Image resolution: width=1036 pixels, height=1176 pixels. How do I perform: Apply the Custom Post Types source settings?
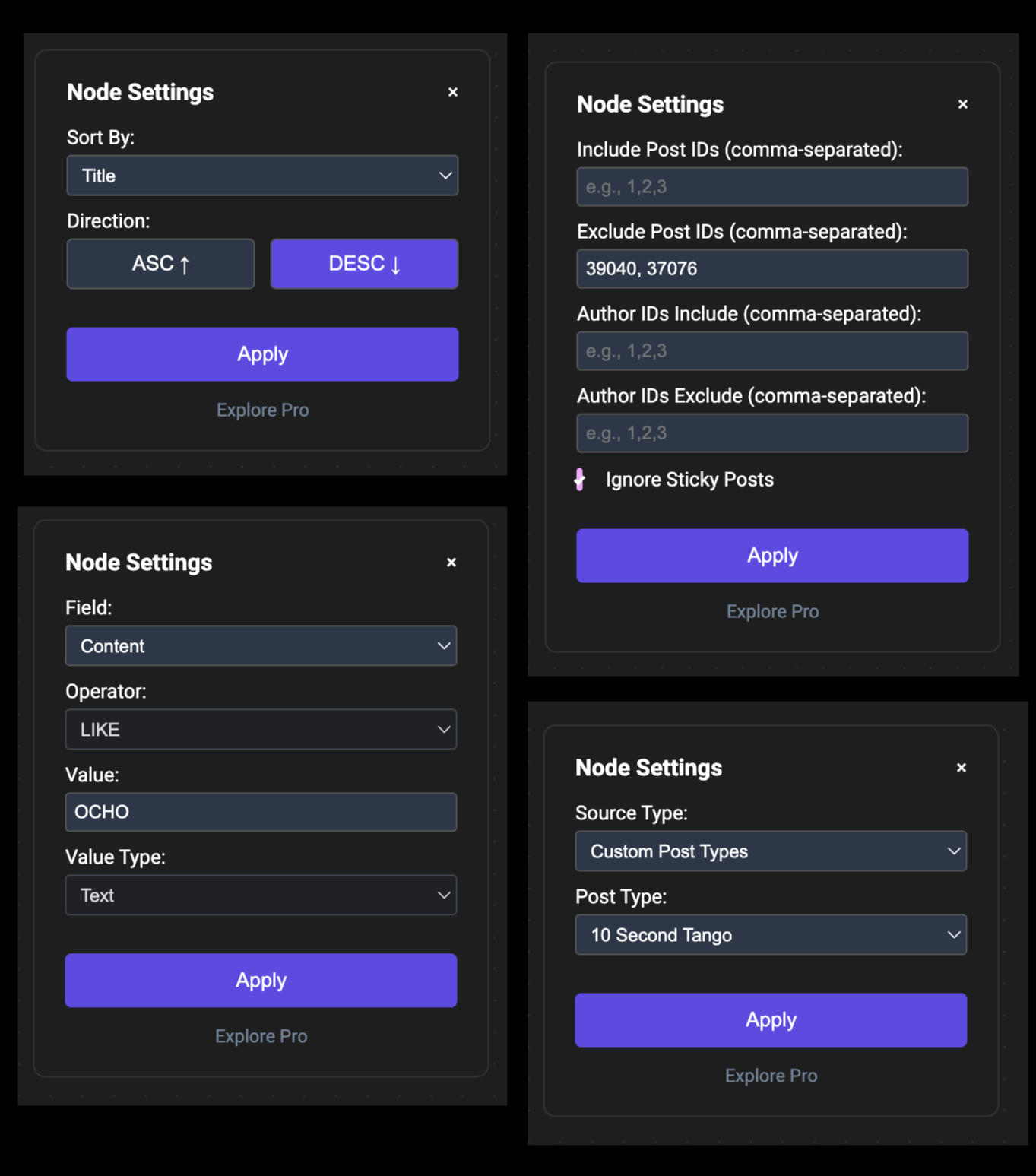771,1020
